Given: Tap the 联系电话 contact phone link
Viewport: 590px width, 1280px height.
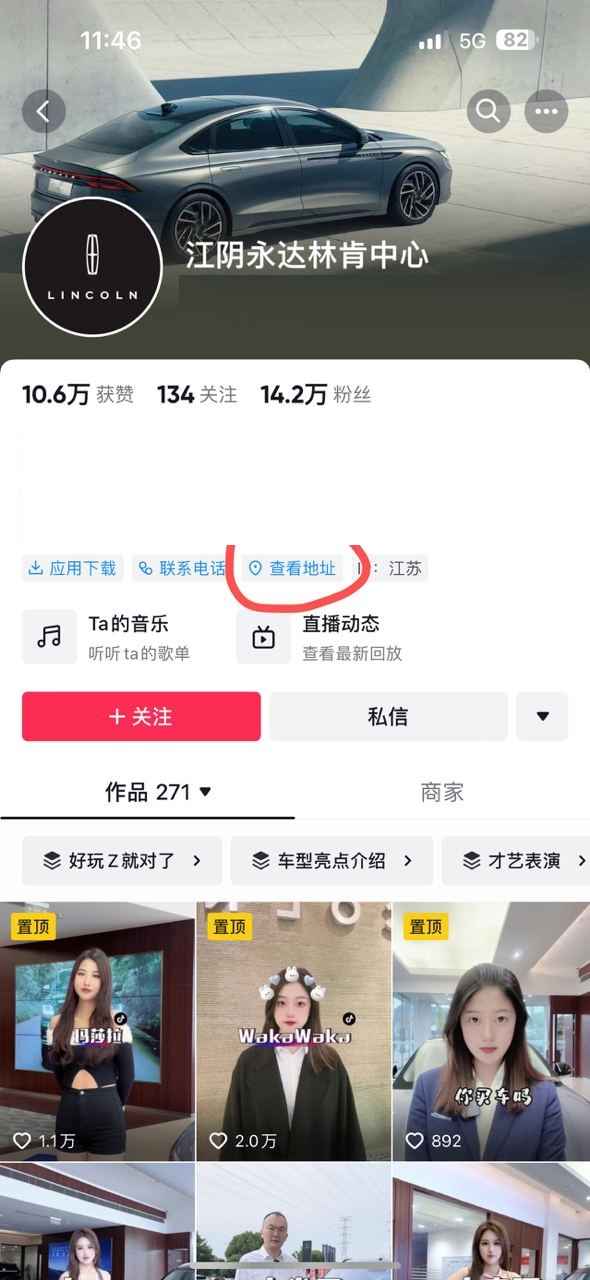Looking at the screenshot, I should (x=182, y=568).
